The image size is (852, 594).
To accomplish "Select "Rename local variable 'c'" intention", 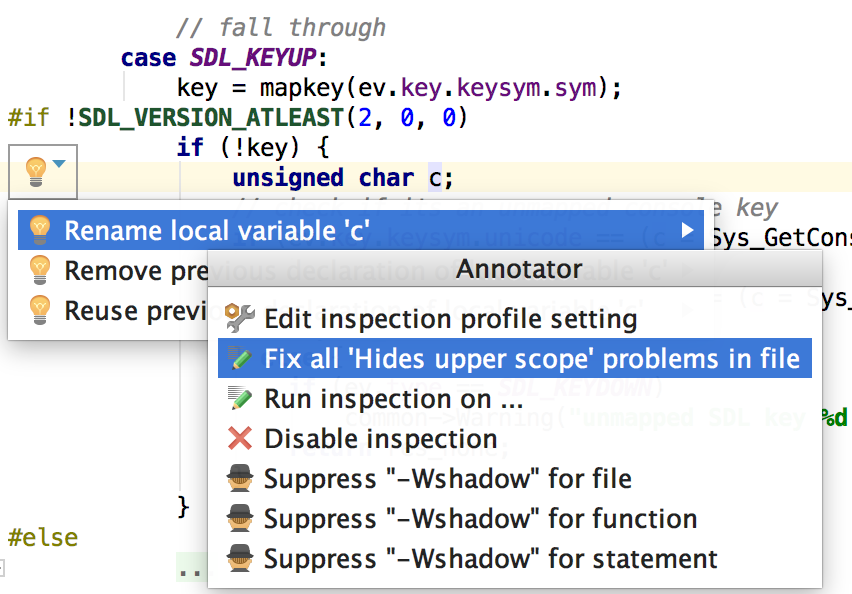I will (216, 231).
